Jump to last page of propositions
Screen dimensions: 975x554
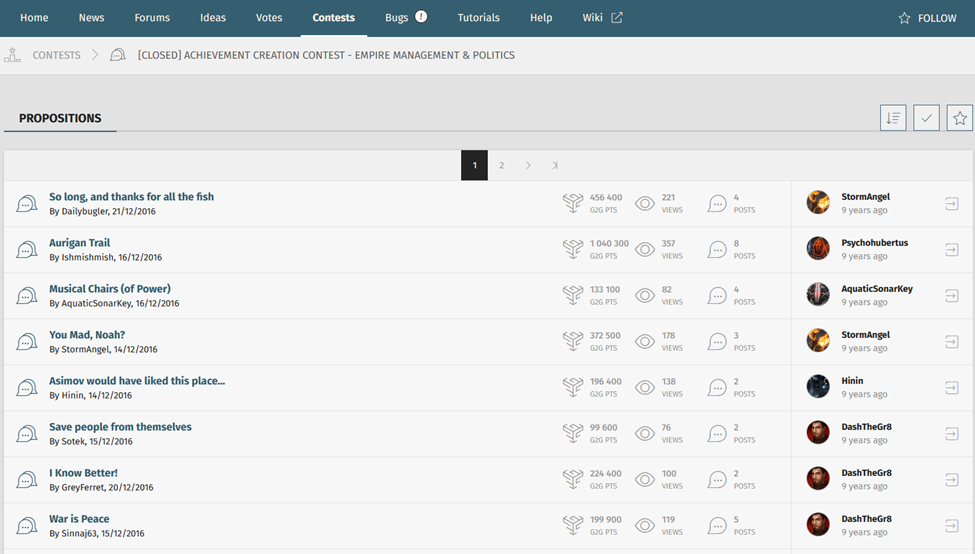[555, 166]
